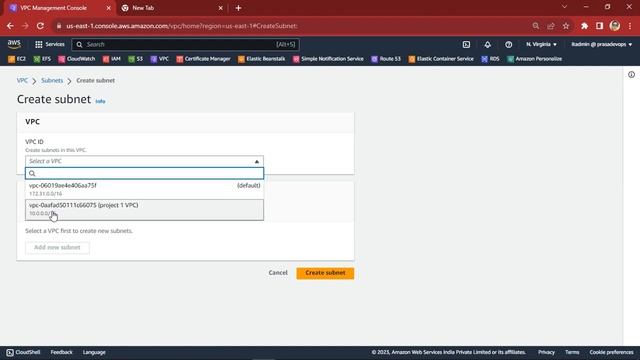The image size is (640, 360).
Task: Open the Chrome three-dot menu
Action: [x=630, y=26]
